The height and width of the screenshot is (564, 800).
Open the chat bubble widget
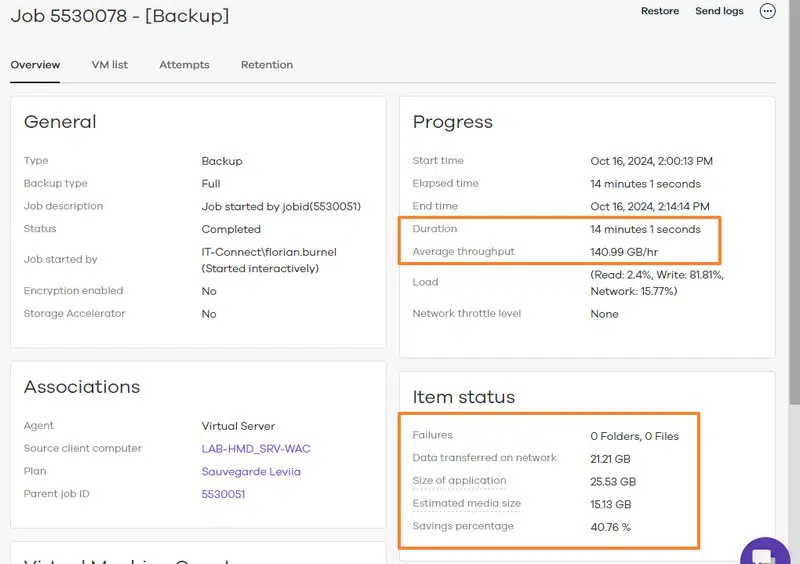(x=765, y=553)
